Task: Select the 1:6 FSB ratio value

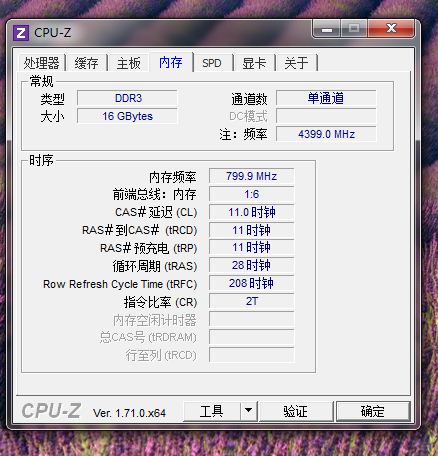Action: point(251,194)
